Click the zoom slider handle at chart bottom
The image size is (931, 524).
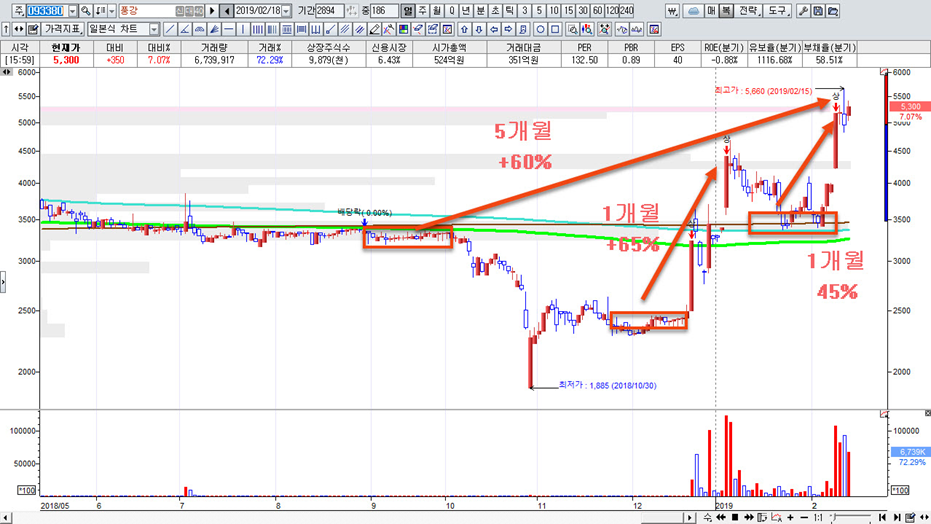tap(834, 519)
